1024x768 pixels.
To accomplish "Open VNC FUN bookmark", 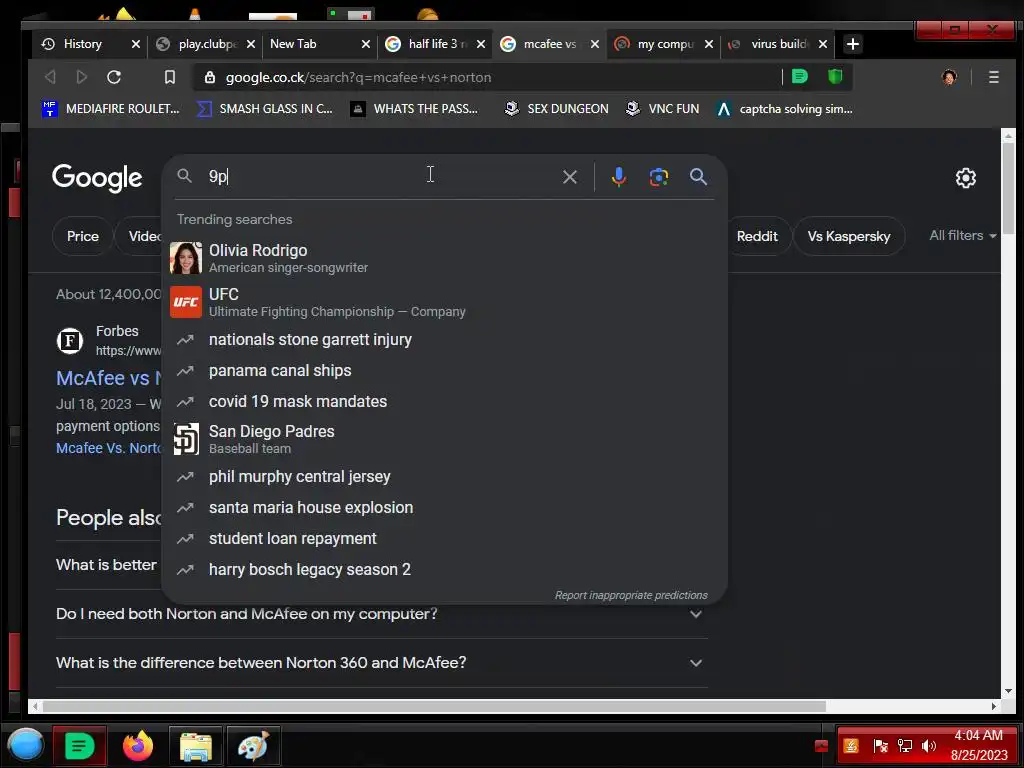I will point(662,108).
